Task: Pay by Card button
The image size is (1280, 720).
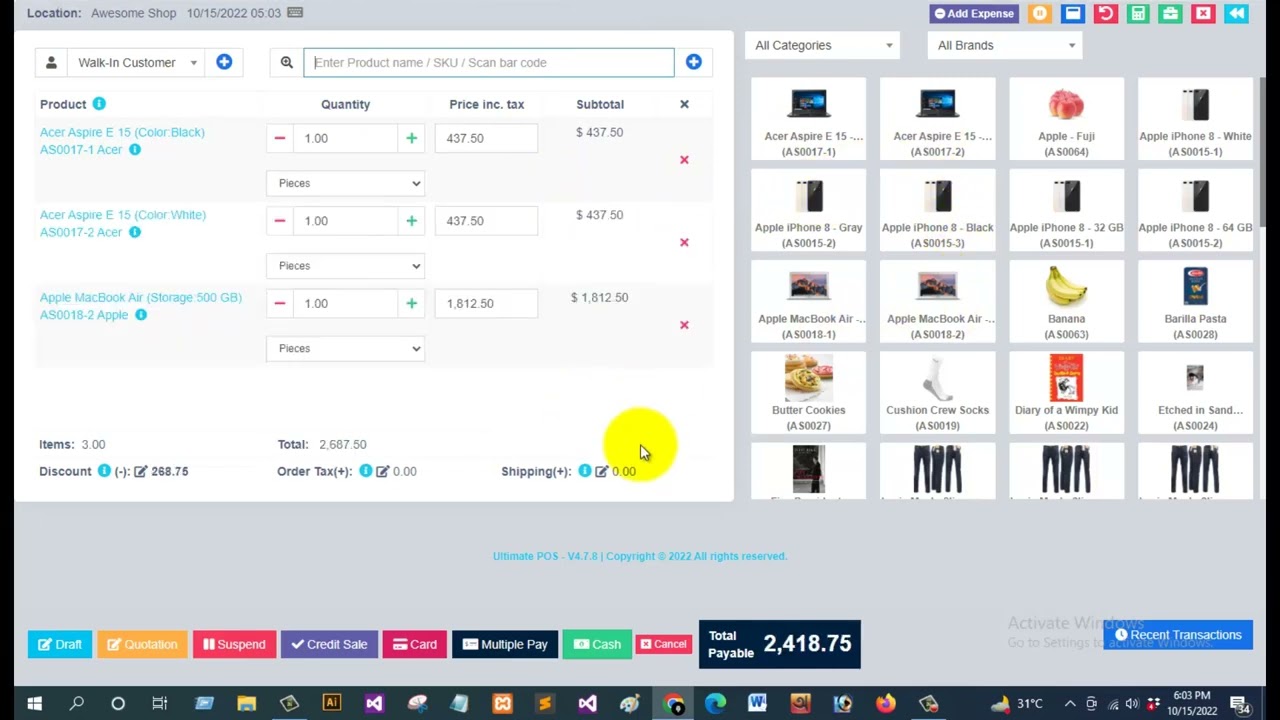Action: (415, 645)
